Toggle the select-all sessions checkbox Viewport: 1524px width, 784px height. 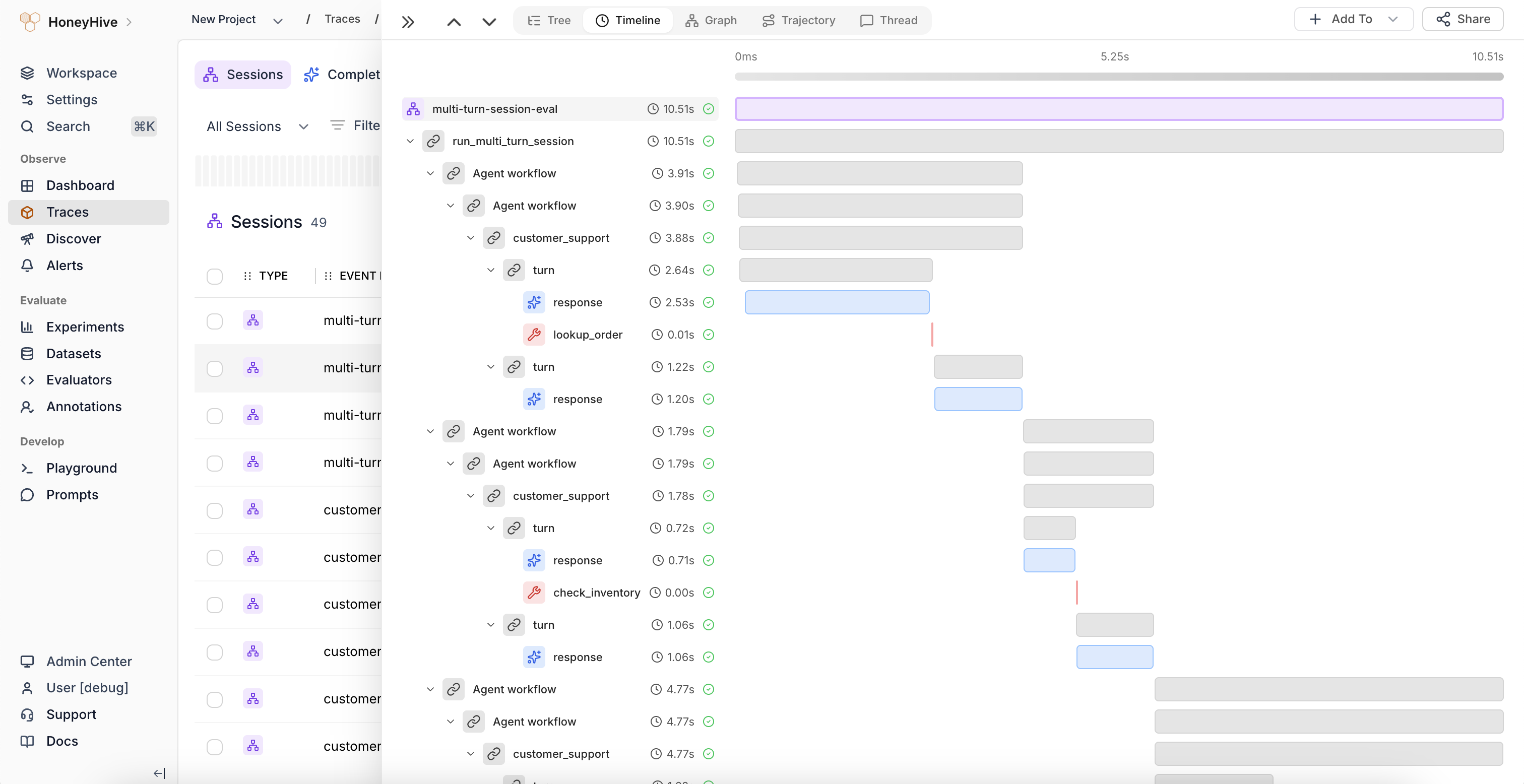(215, 276)
